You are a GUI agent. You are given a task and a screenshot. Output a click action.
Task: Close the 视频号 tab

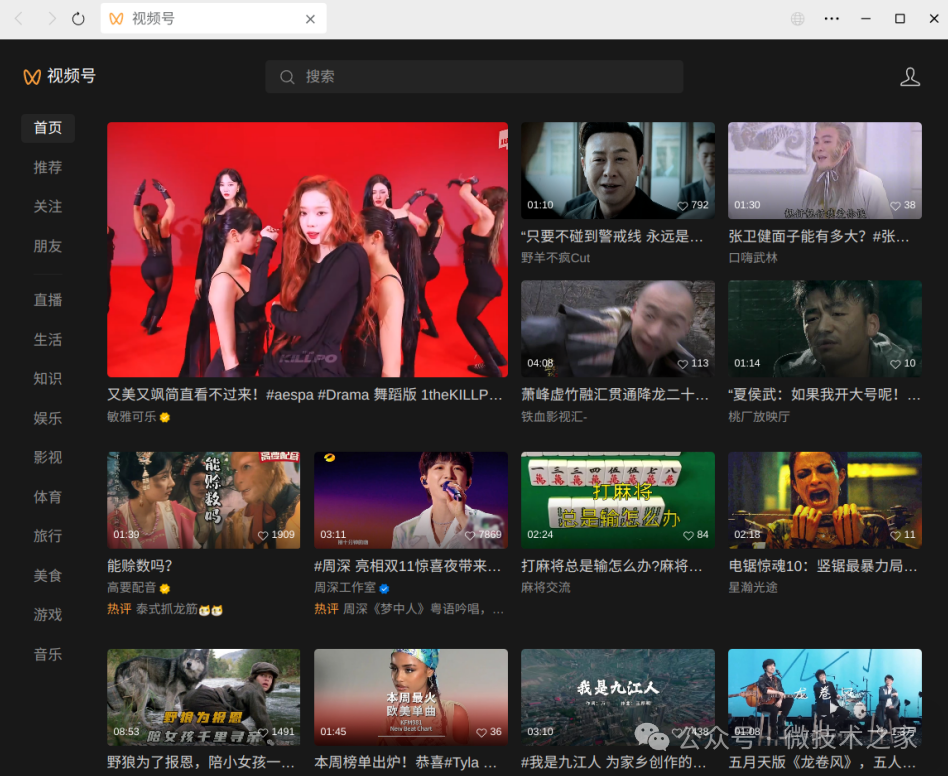point(310,19)
